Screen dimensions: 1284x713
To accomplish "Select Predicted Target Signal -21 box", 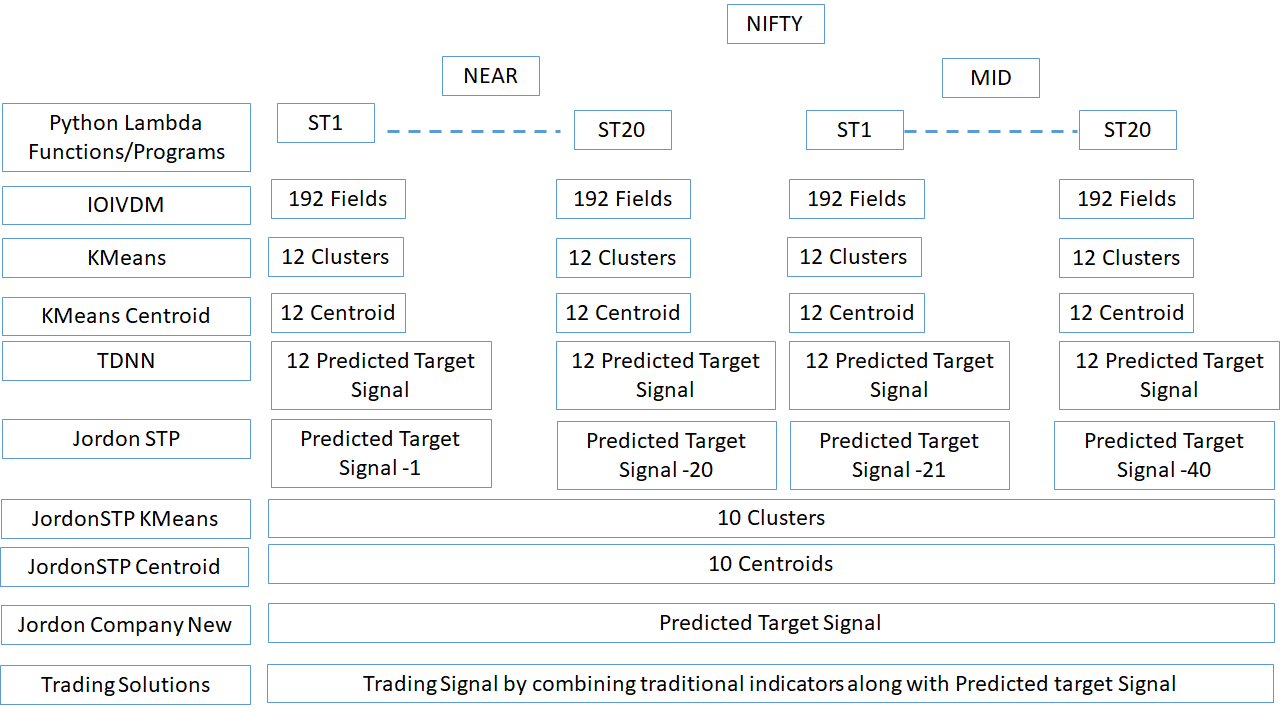I will point(899,455).
